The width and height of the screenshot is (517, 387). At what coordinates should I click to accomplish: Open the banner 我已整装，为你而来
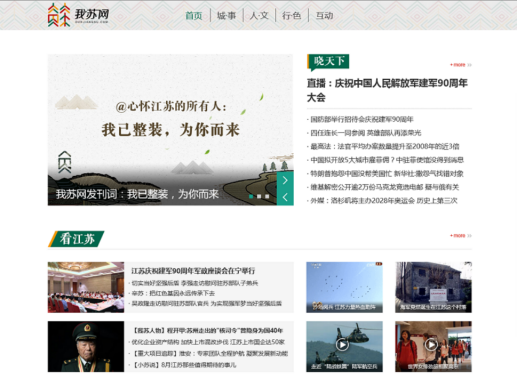170,129
